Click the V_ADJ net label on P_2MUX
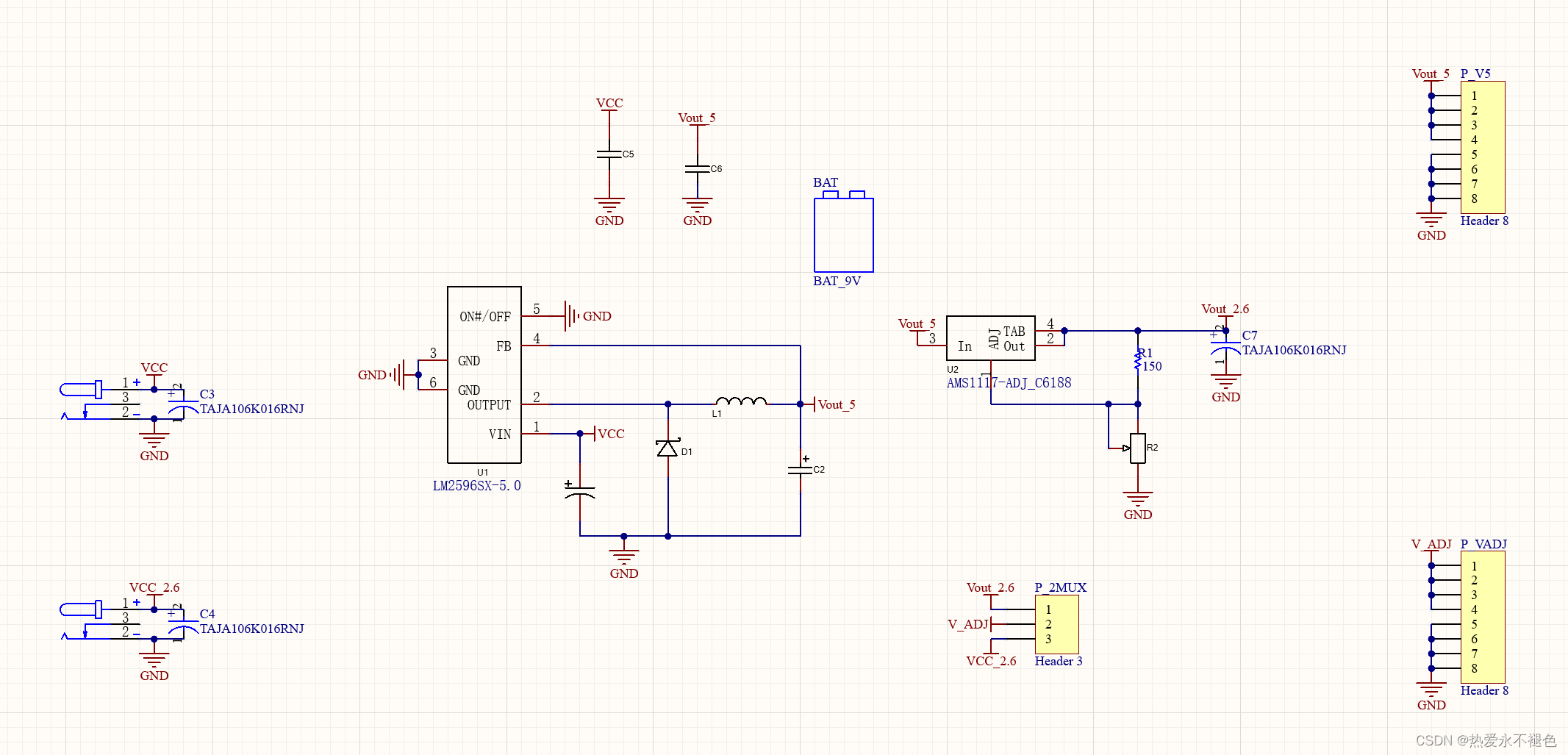The image size is (1568, 755). 967,623
